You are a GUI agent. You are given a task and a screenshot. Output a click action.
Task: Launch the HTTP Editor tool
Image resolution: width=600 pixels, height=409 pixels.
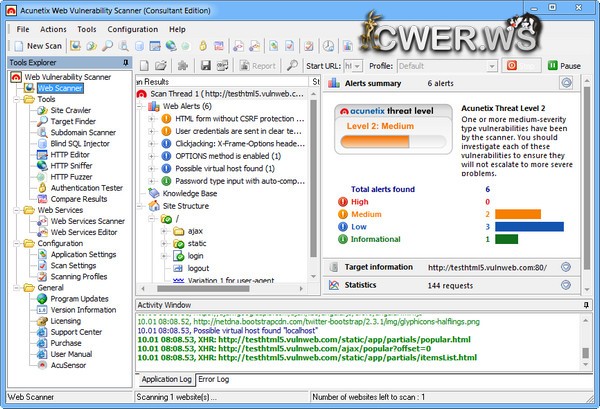click(70, 155)
